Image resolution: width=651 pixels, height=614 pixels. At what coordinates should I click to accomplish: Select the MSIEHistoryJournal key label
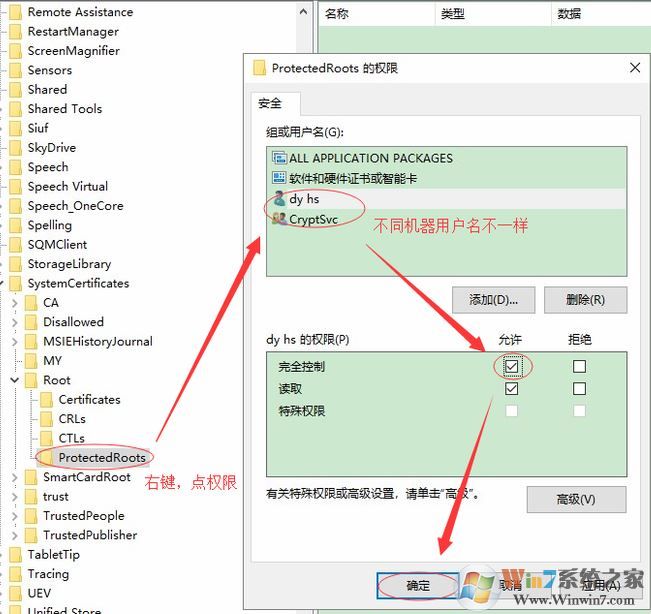pos(98,342)
